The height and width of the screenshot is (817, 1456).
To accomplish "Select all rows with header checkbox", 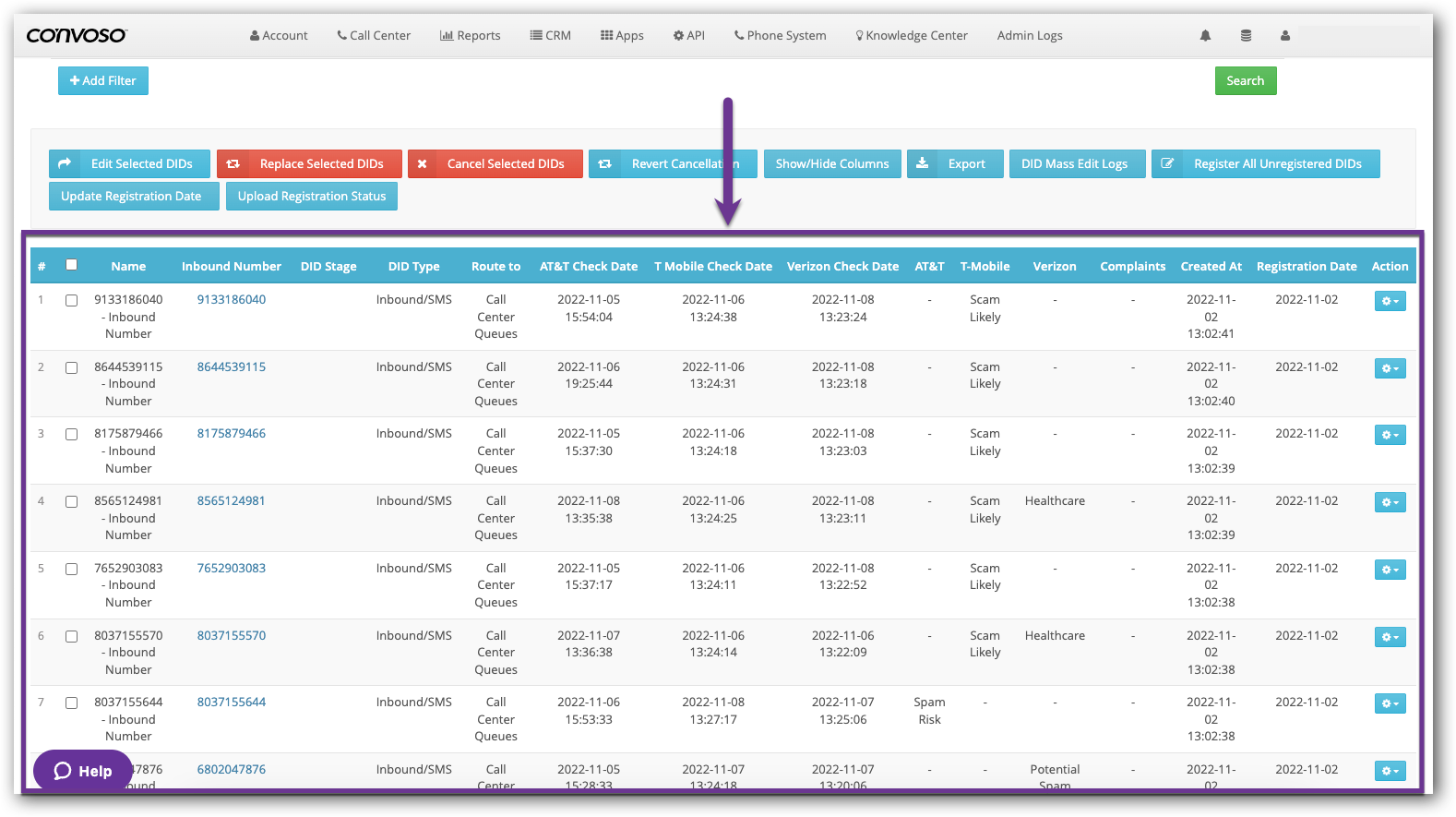I will click(71, 265).
